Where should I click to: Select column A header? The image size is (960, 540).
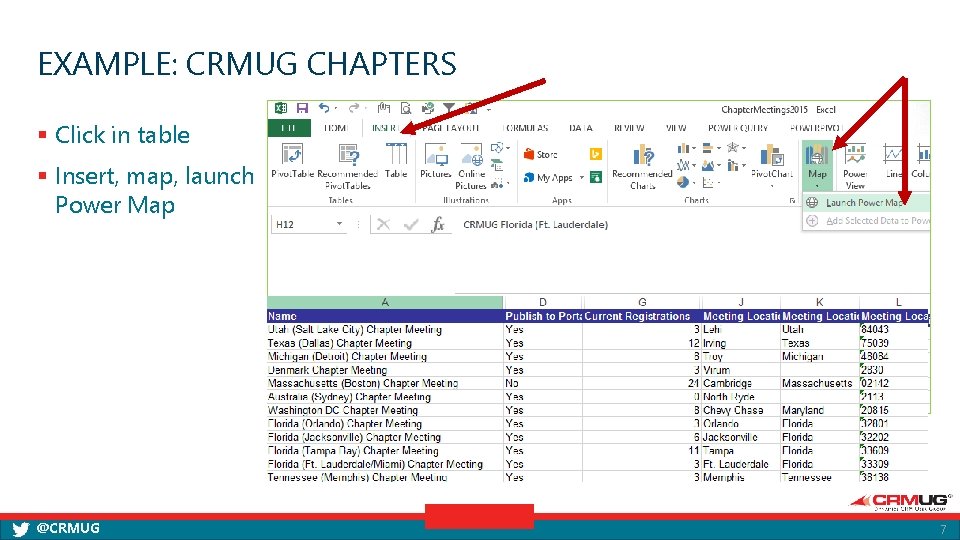(385, 302)
